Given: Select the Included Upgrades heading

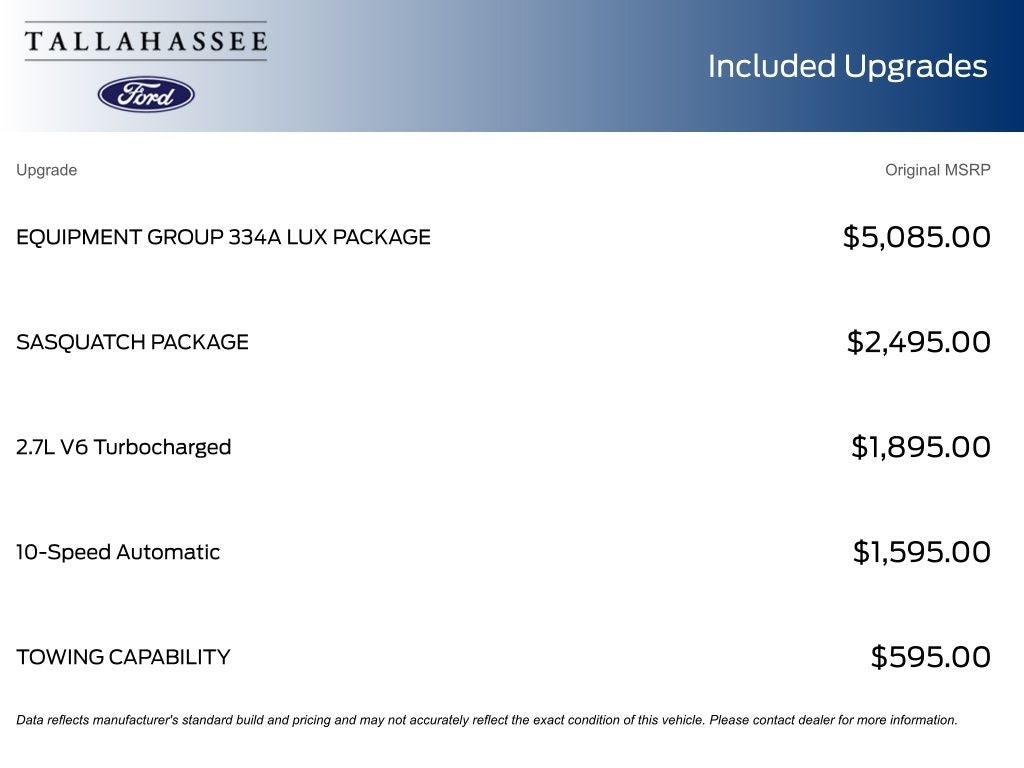Looking at the screenshot, I should [x=847, y=66].
